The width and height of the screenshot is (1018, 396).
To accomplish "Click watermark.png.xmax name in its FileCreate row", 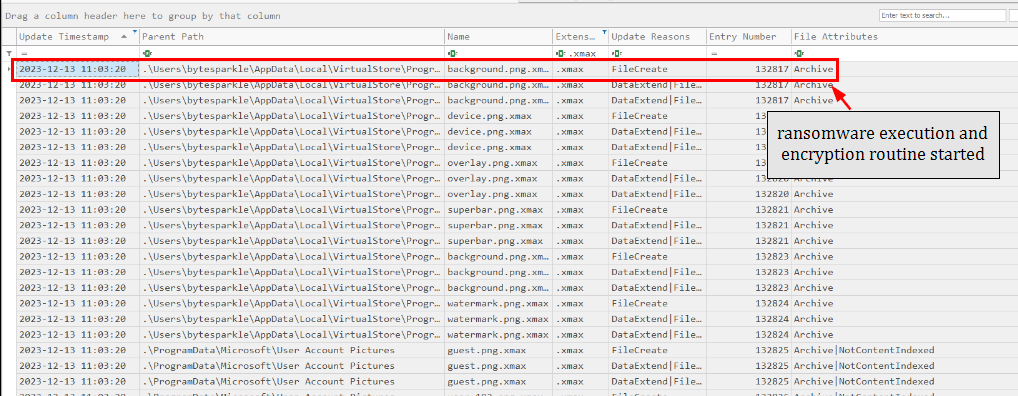I will pos(499,303).
